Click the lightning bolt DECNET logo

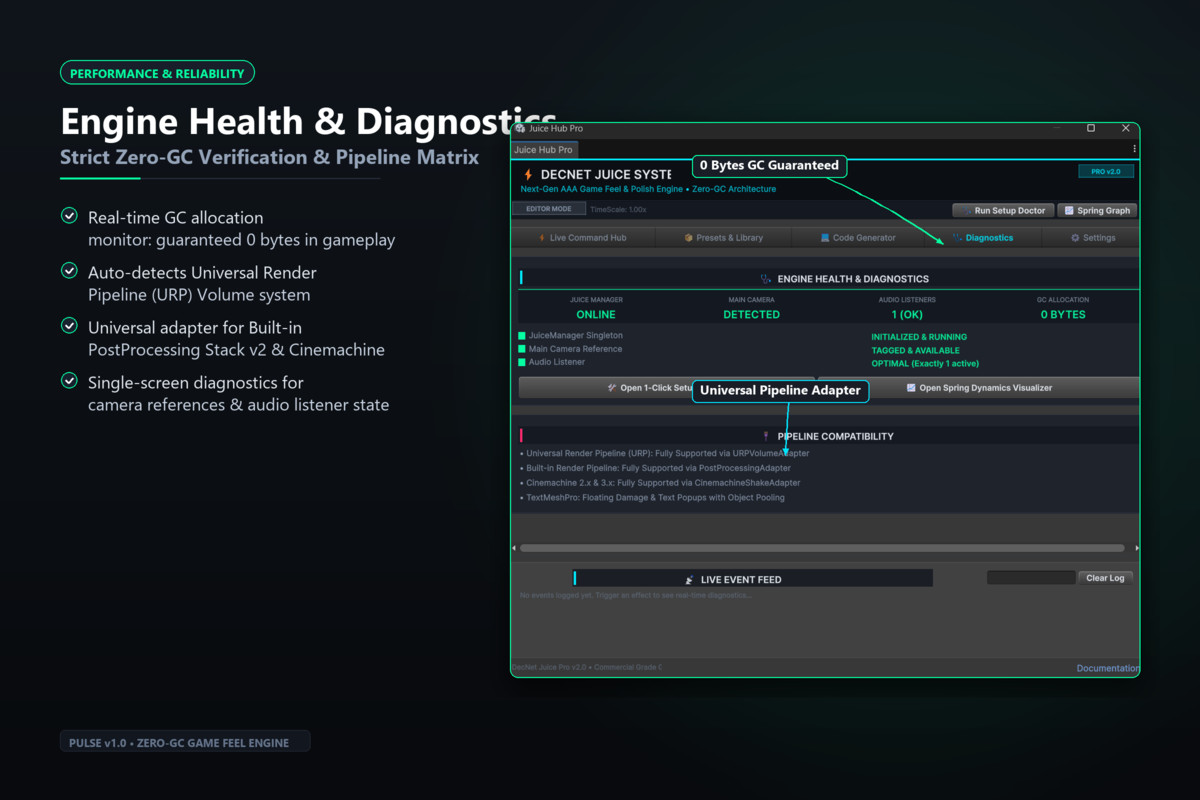pyautogui.click(x=528, y=175)
